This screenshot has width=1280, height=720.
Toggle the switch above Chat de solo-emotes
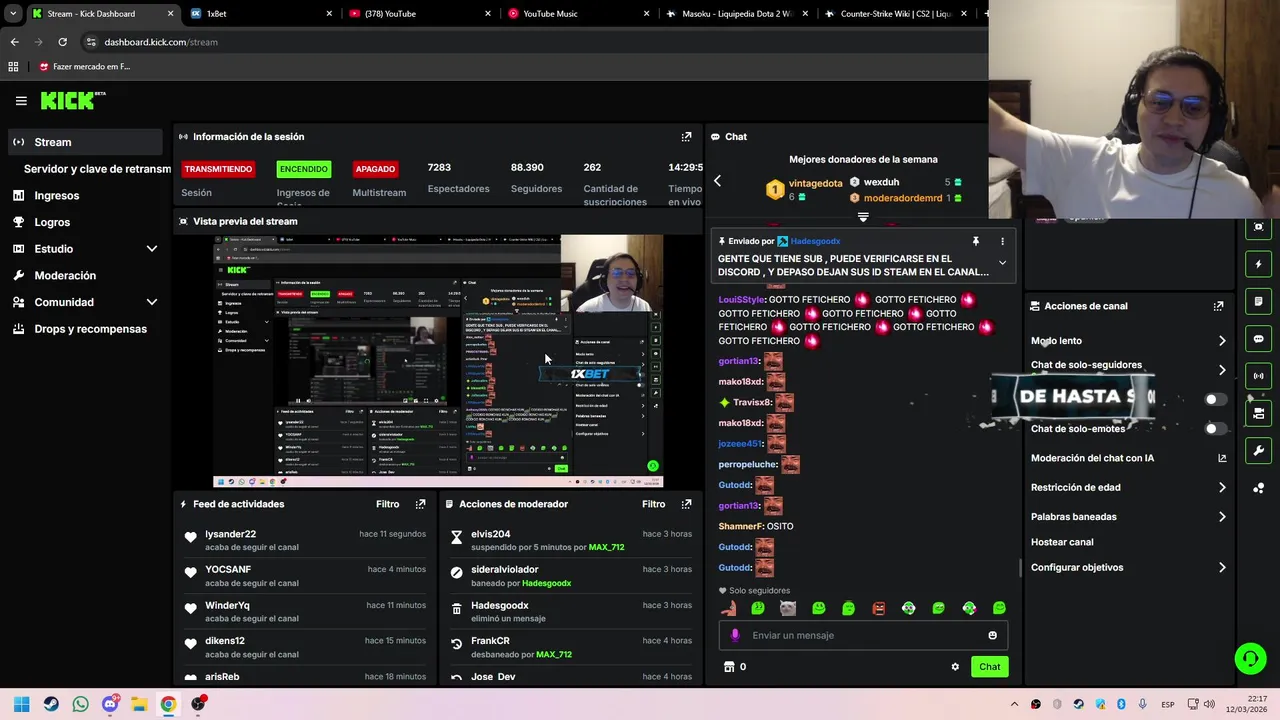pos(1215,399)
